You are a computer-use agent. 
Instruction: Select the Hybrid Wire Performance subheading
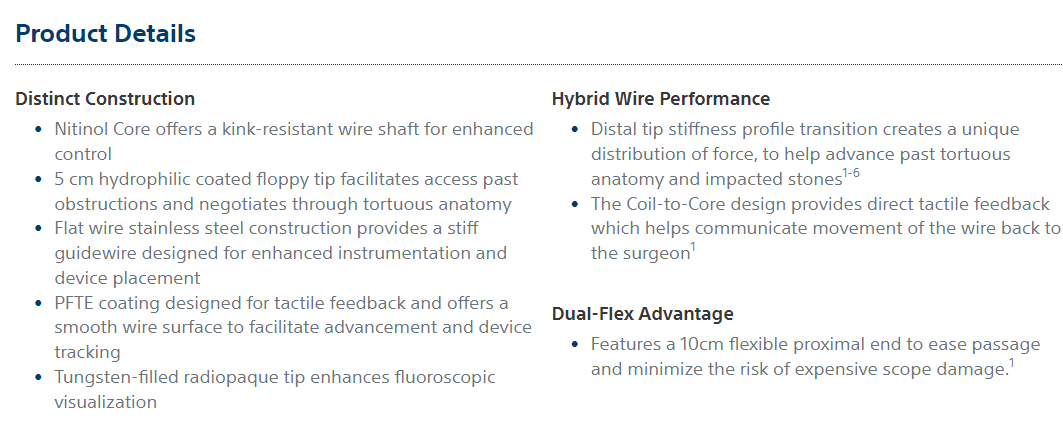(661, 99)
